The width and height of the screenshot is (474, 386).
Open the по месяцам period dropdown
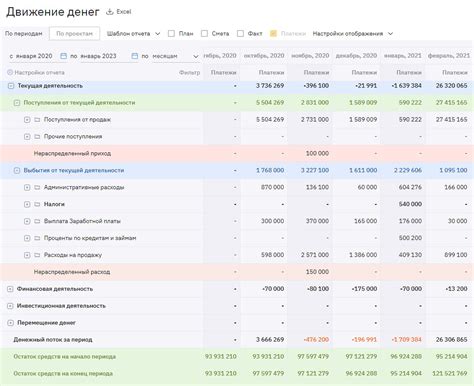(175, 56)
